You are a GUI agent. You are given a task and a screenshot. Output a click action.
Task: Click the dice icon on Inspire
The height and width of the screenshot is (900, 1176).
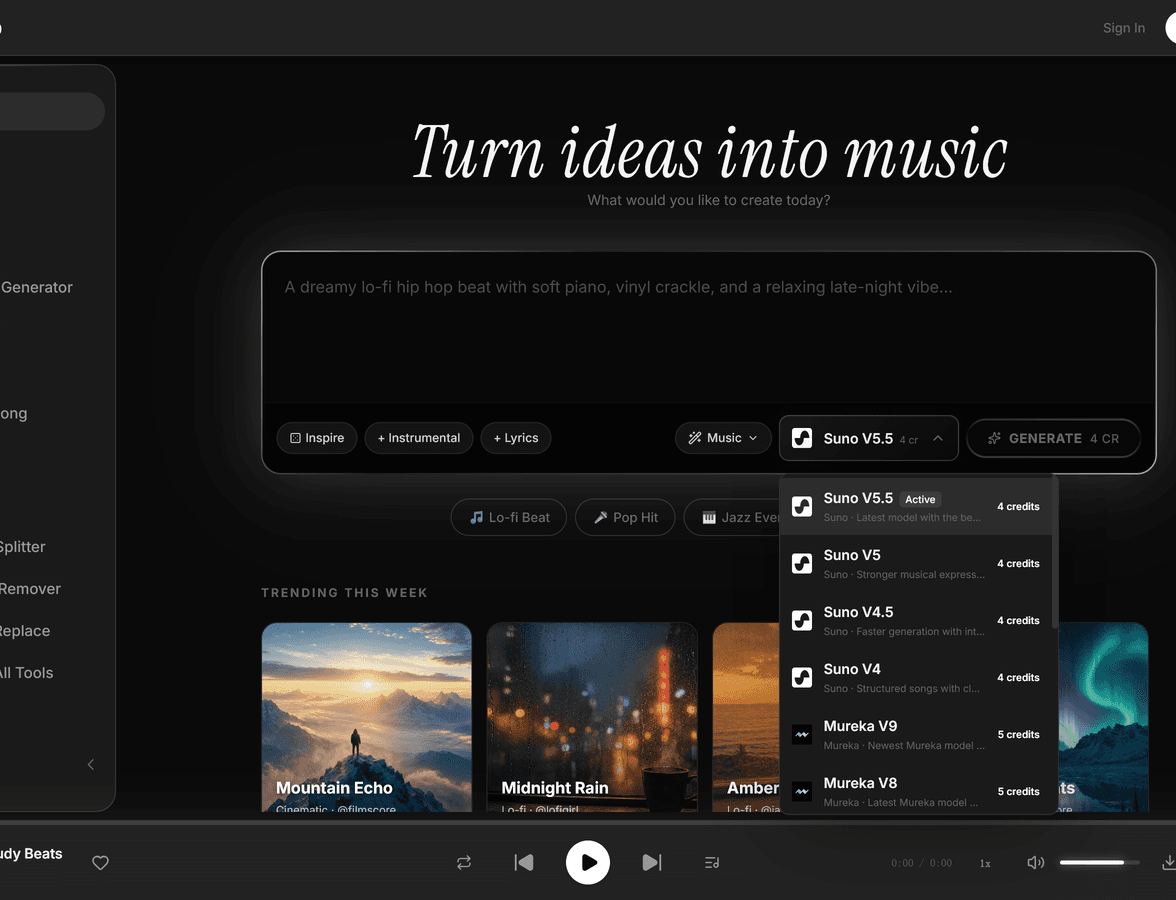click(x=296, y=438)
